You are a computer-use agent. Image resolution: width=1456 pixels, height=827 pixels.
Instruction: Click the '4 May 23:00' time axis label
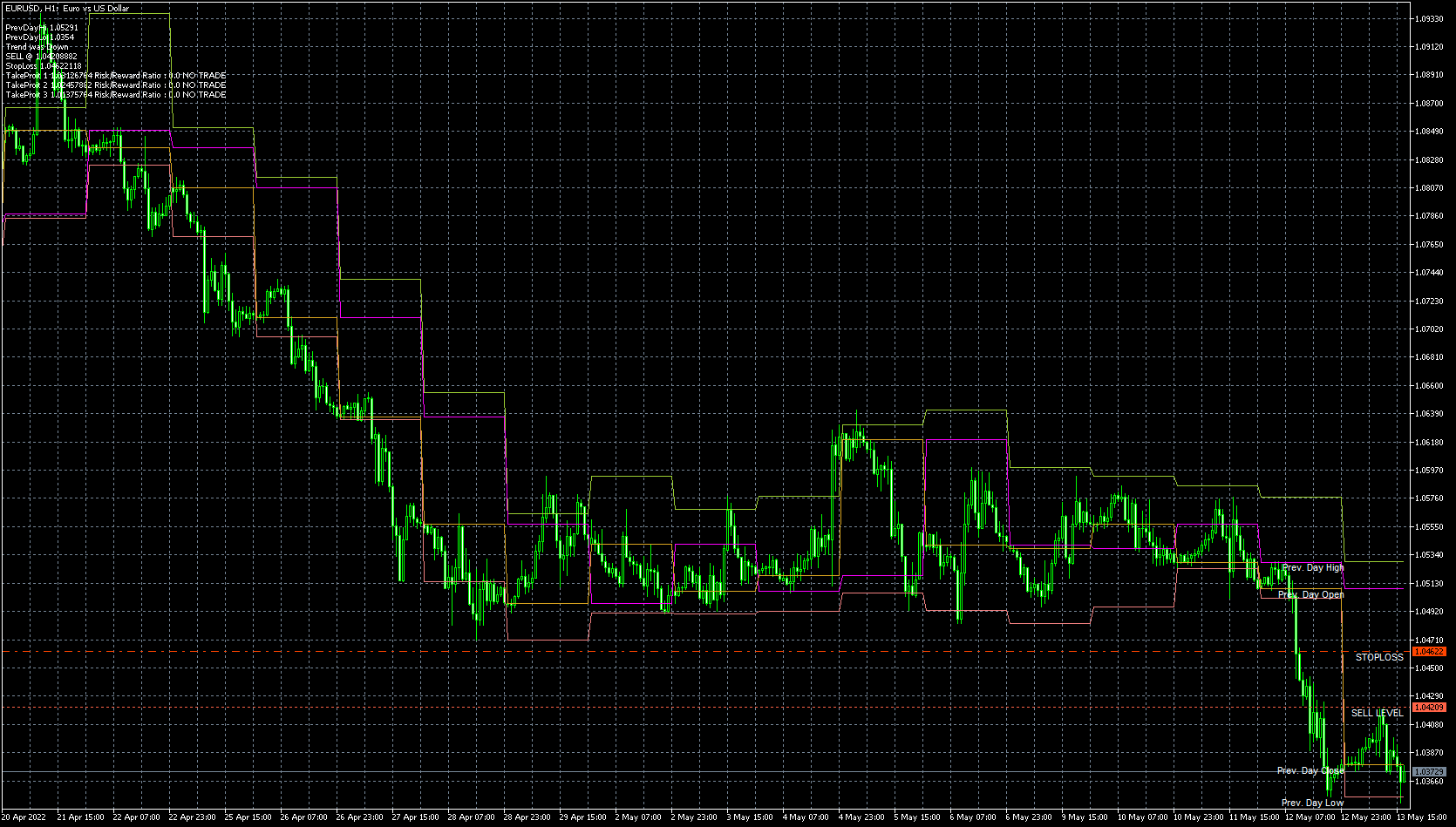pos(861,817)
